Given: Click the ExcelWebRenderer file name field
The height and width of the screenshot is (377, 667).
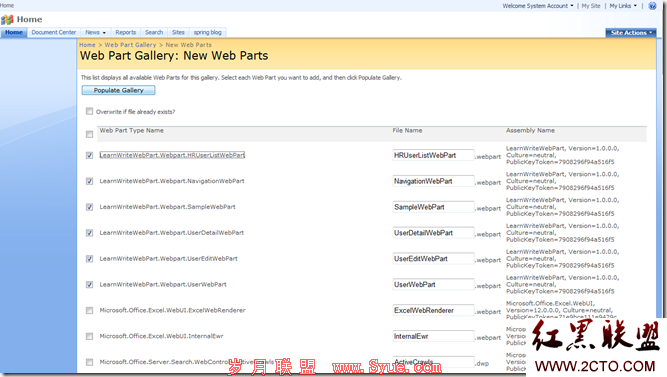Looking at the screenshot, I should [433, 311].
